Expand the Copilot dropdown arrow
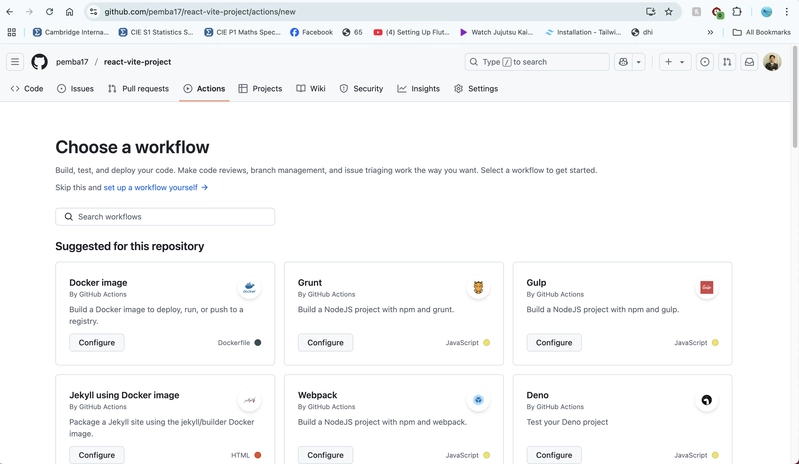Image resolution: width=799 pixels, height=464 pixels. click(638, 62)
